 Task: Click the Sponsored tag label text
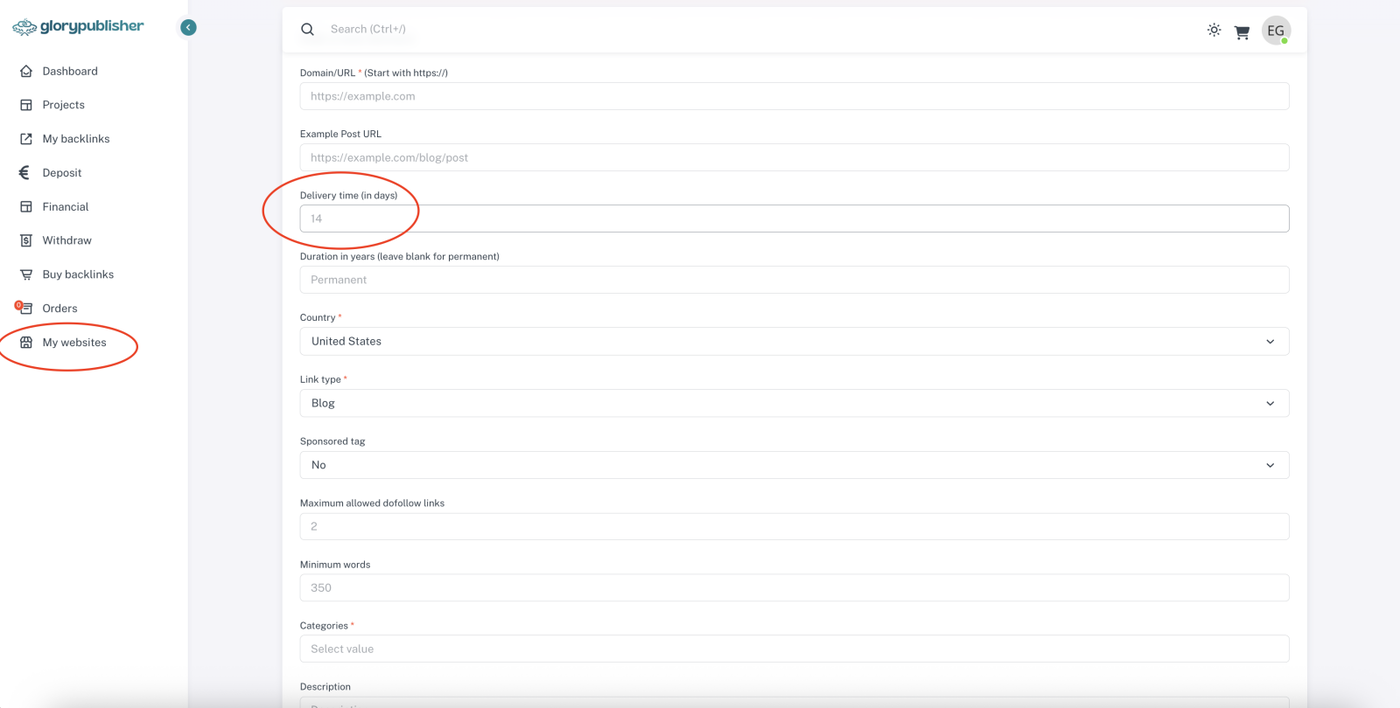pyautogui.click(x=332, y=441)
